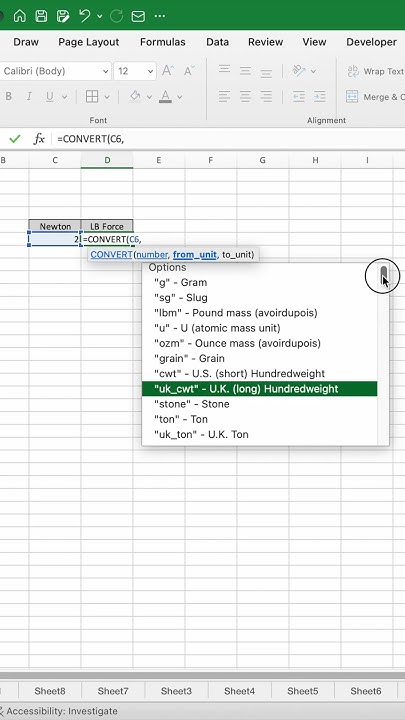Screen dimensions: 405x720
Task: Click the Borders icon
Action: [x=92, y=96]
